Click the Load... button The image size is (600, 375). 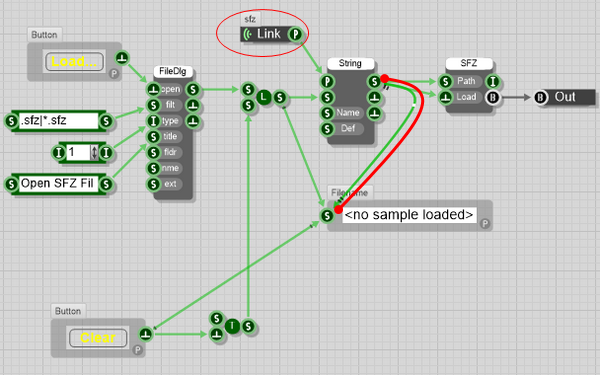pos(74,62)
